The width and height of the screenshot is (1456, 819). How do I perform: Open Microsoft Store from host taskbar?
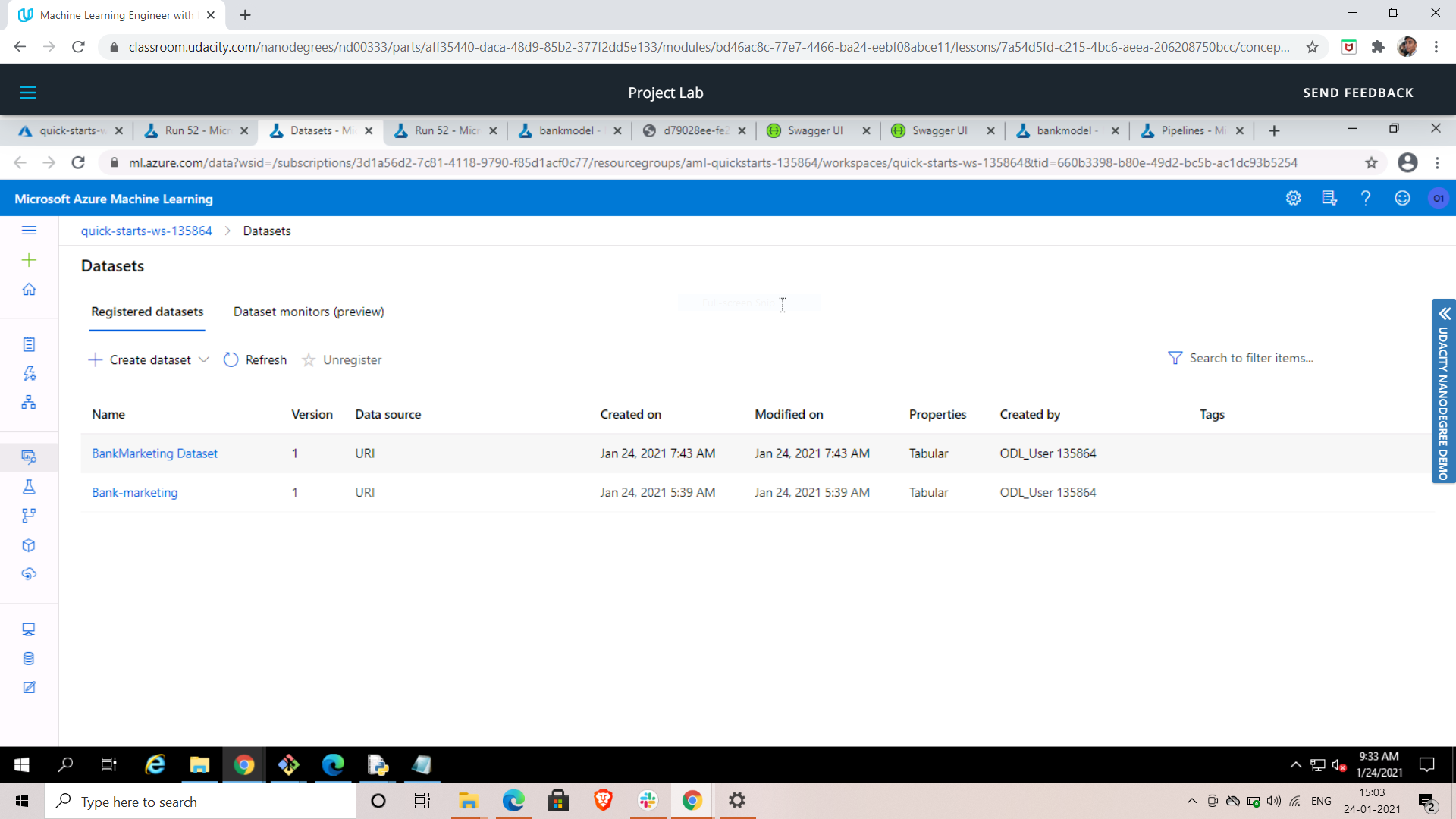(x=558, y=801)
